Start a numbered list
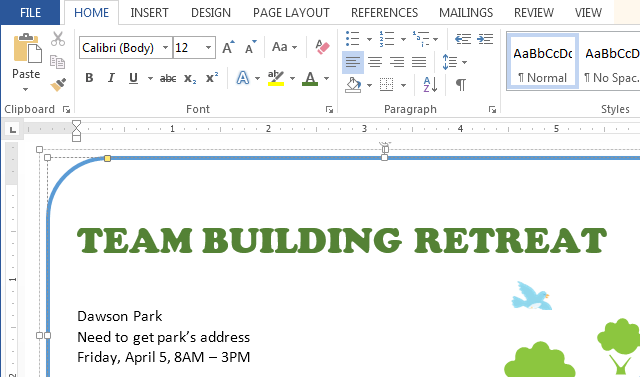The height and width of the screenshot is (377, 640). (387, 39)
